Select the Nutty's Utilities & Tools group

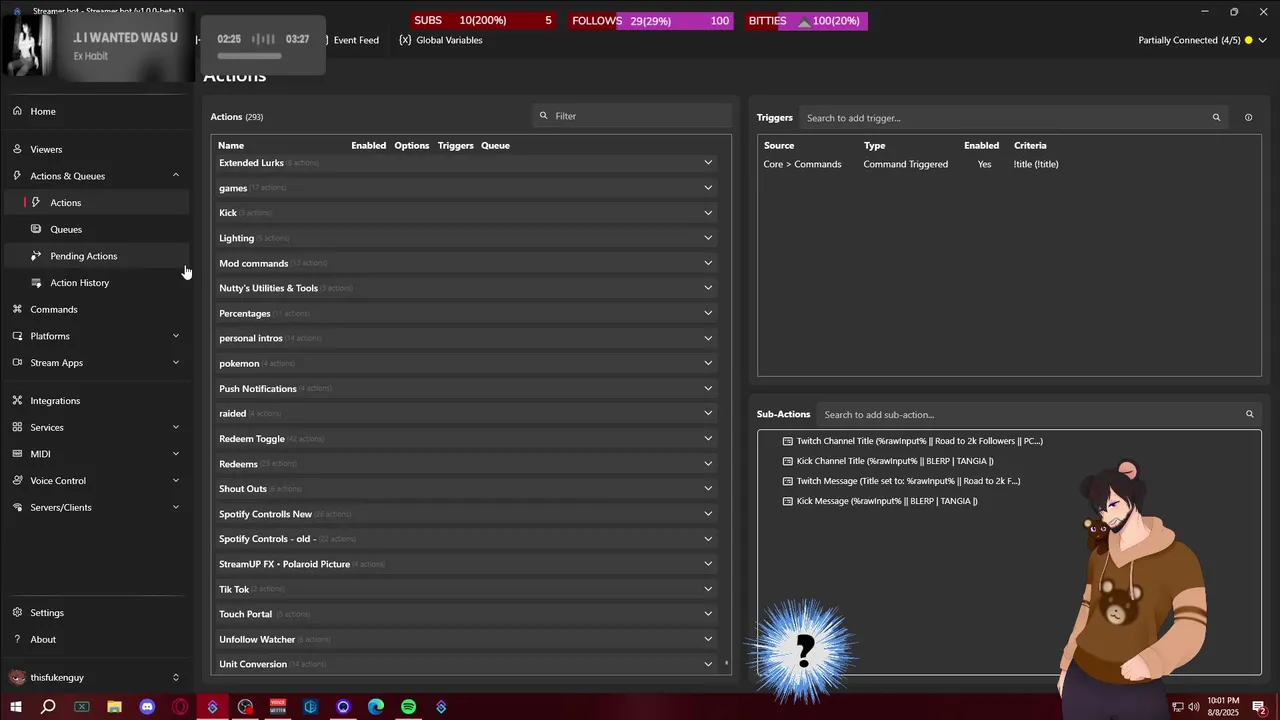[x=466, y=288]
